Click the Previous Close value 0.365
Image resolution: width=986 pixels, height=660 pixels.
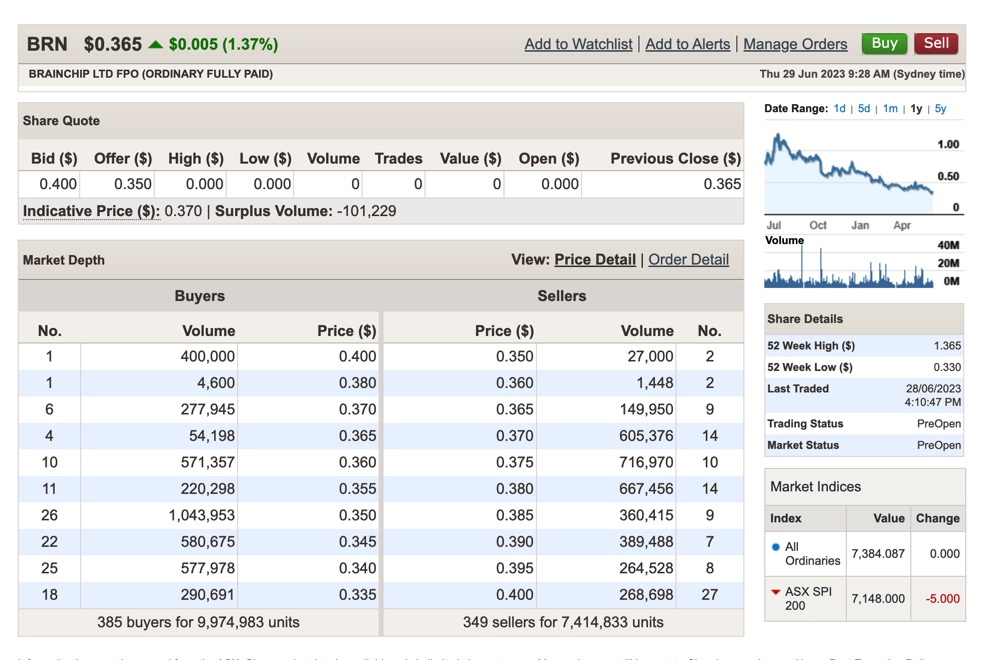pyautogui.click(x=722, y=184)
